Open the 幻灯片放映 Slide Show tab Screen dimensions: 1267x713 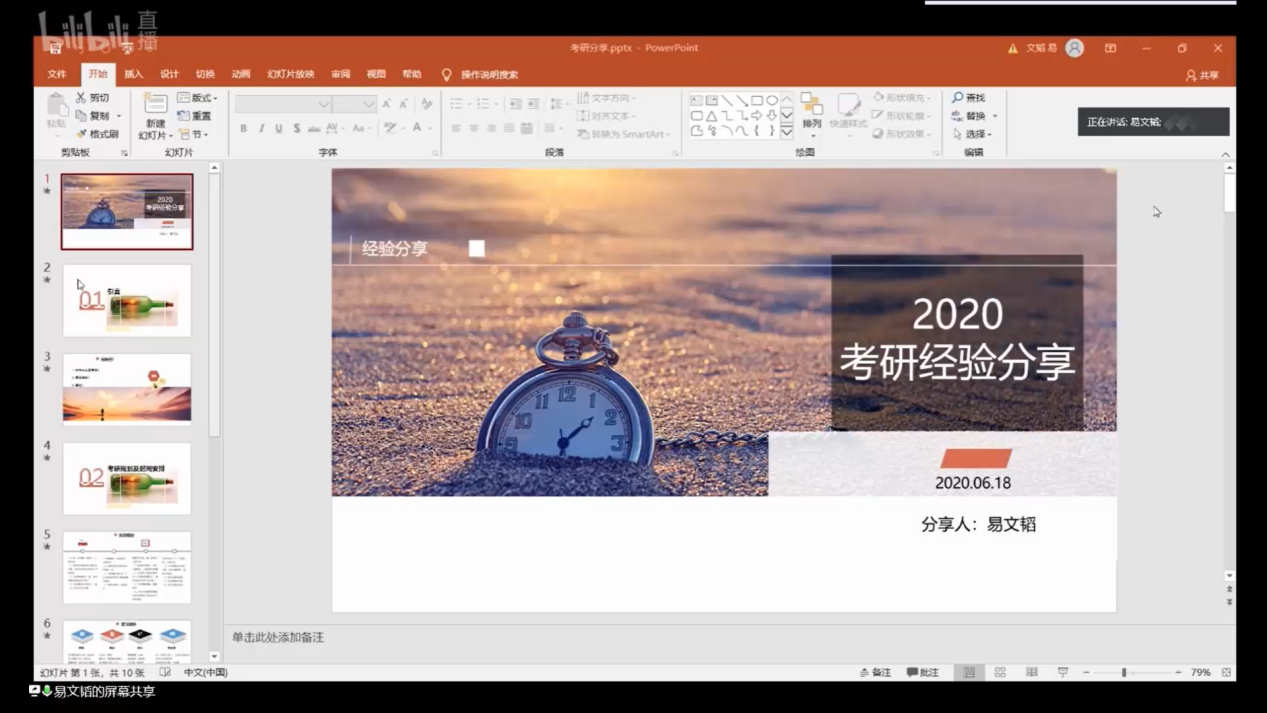(x=290, y=74)
